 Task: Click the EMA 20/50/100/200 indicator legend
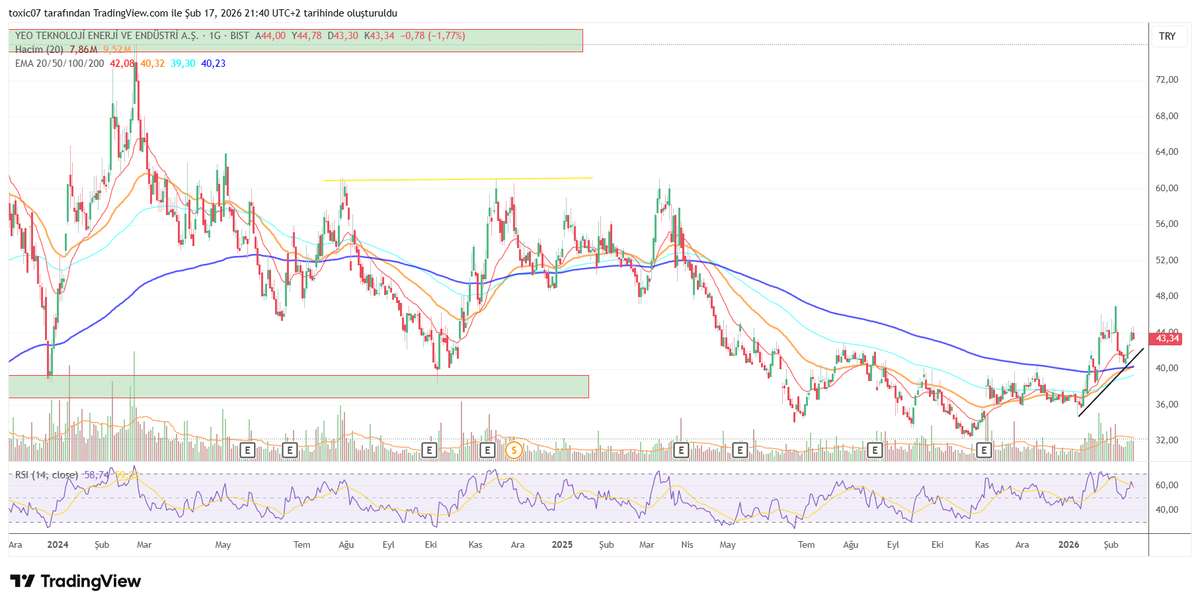[x=58, y=63]
